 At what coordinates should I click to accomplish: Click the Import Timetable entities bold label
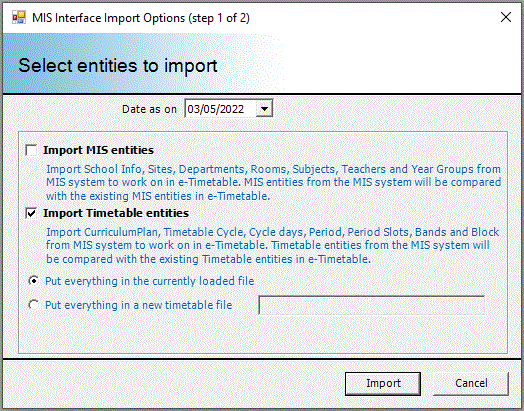tap(116, 213)
